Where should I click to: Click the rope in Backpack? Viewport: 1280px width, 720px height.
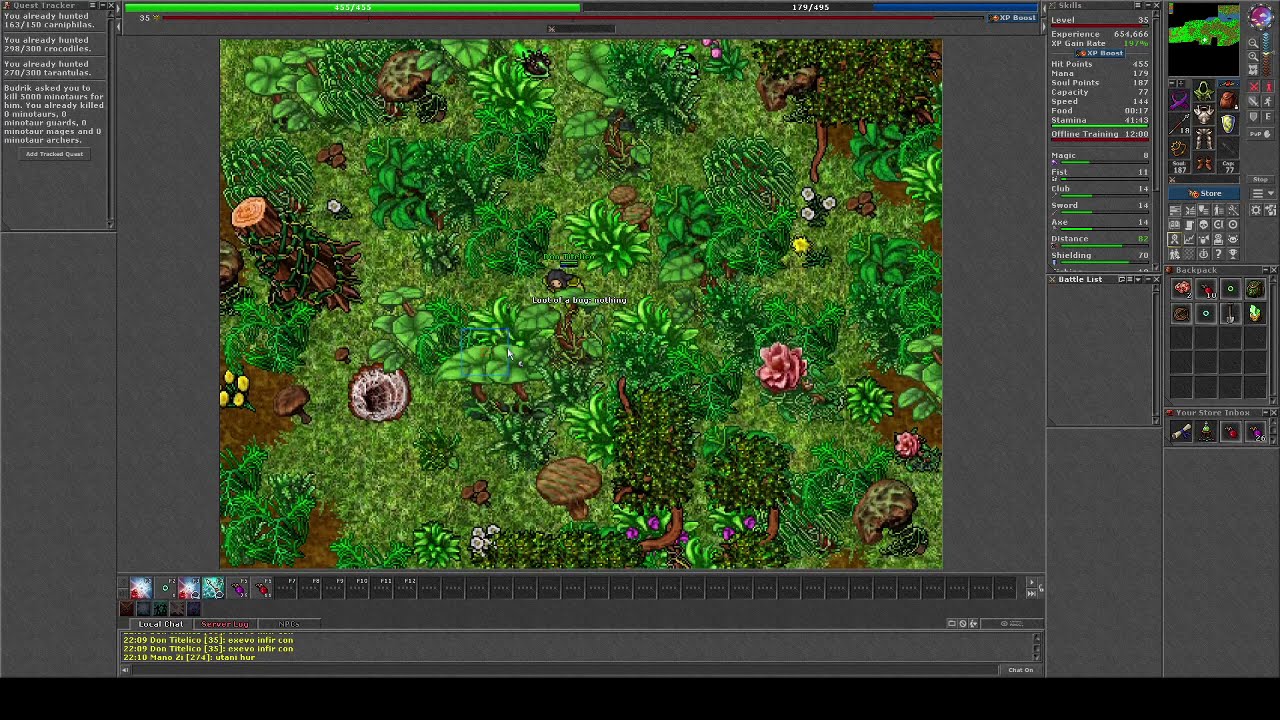coord(1182,313)
